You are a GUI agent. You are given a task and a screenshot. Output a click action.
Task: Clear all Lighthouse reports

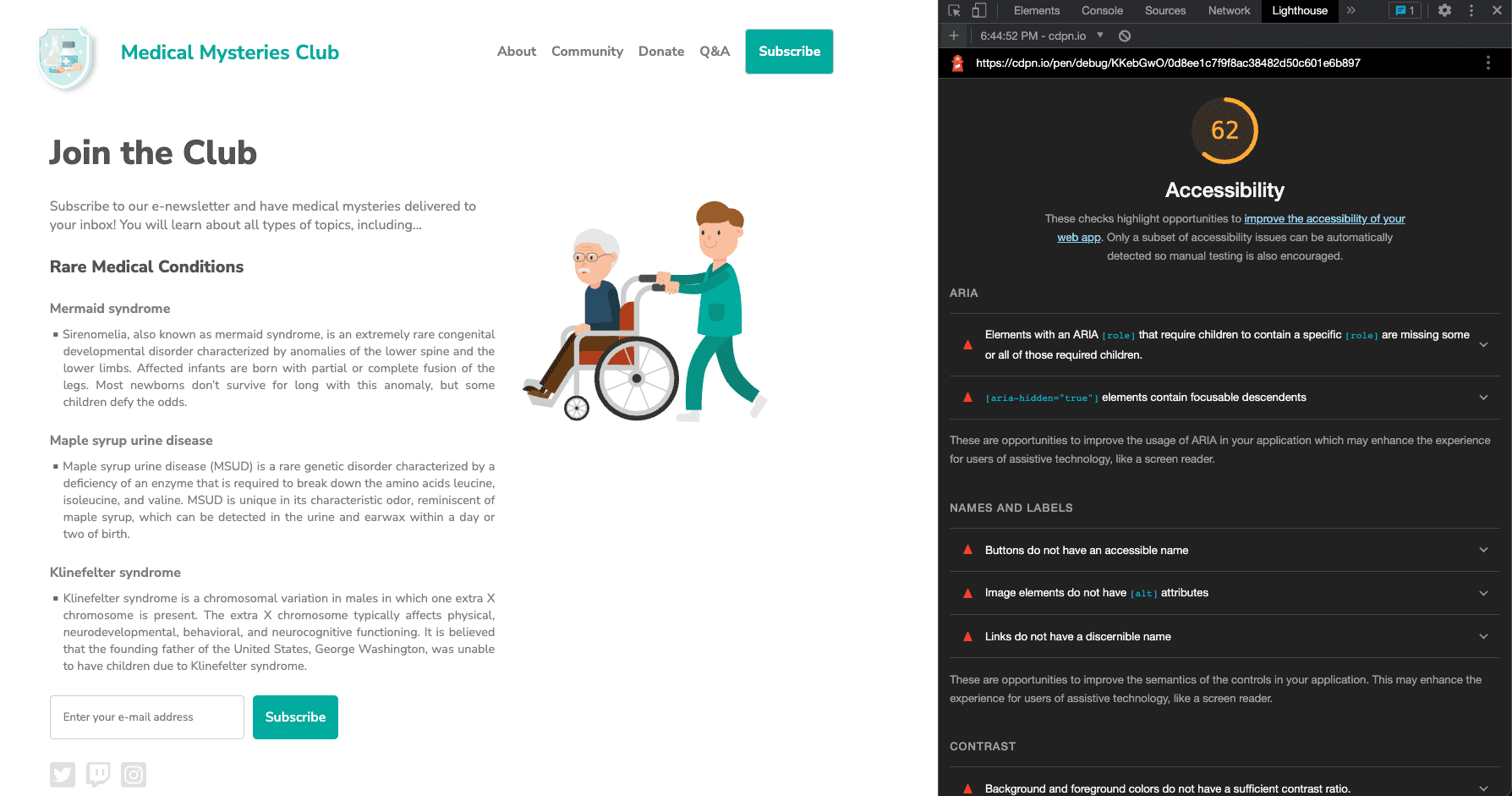pos(1125,36)
